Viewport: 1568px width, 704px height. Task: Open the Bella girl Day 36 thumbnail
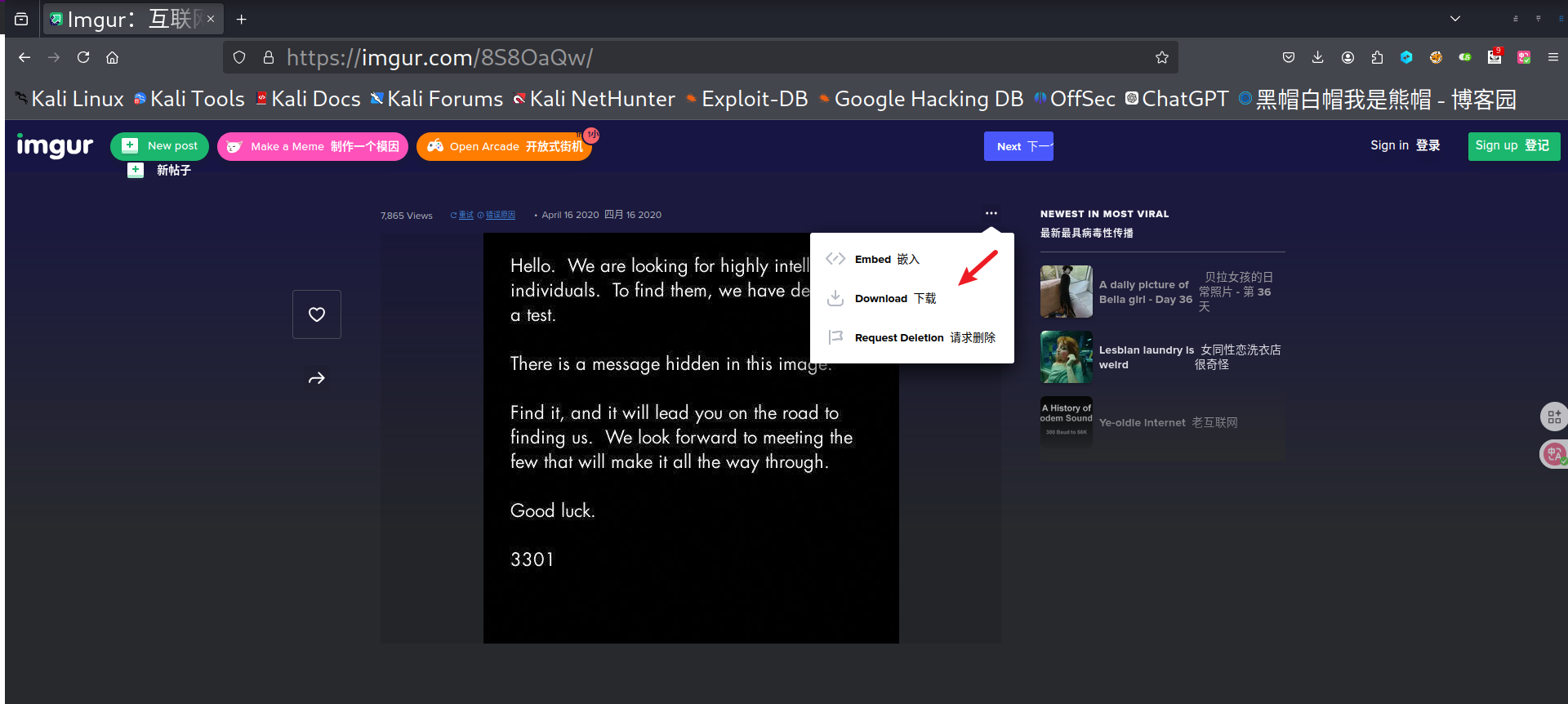tap(1066, 292)
